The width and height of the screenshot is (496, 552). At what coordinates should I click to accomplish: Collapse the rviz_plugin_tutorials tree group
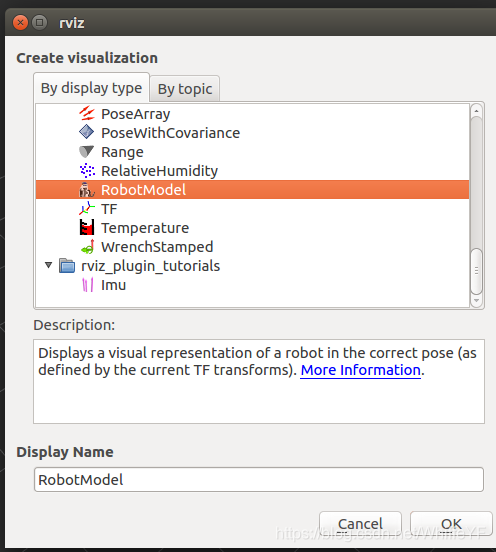tap(49, 265)
